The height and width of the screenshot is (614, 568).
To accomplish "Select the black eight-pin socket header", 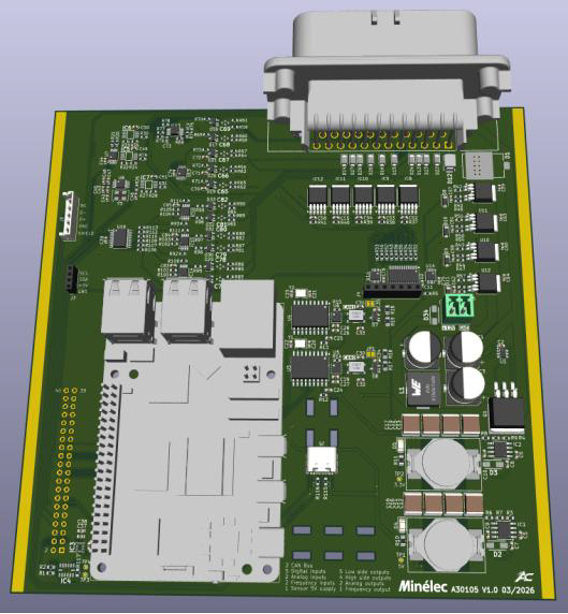I will tap(392, 292).
